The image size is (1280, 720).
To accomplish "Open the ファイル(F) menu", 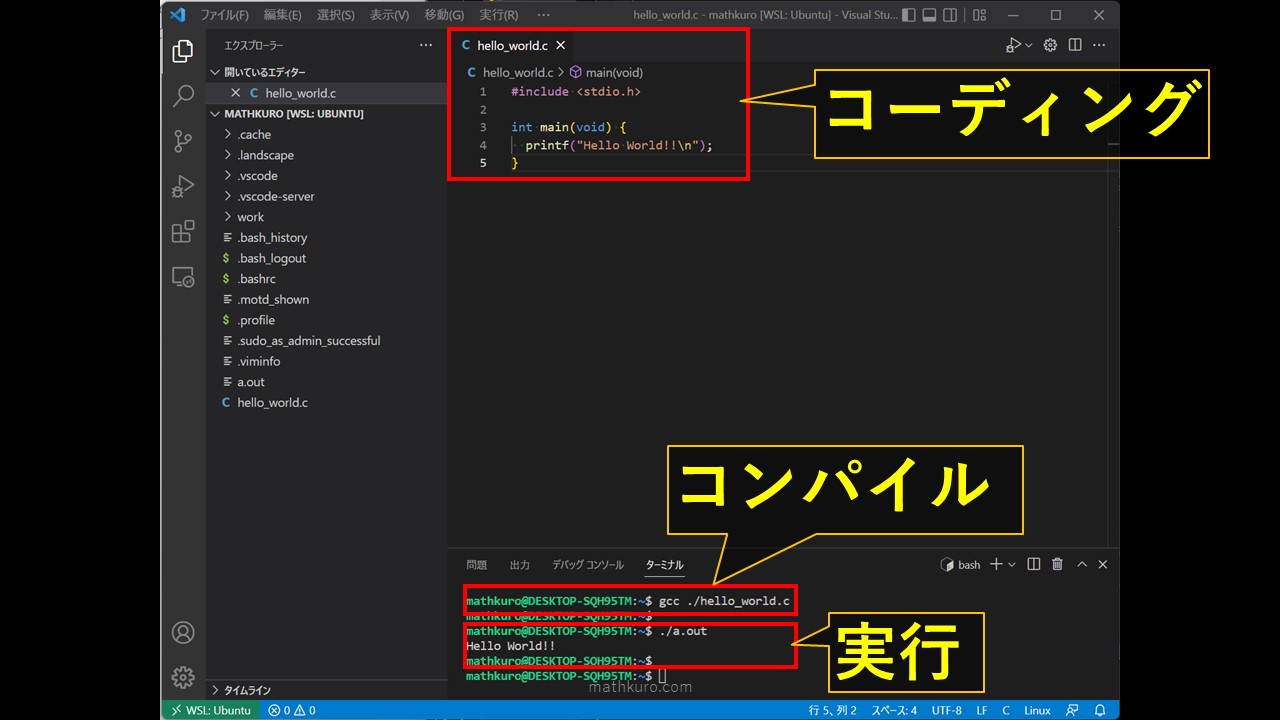I will pos(224,15).
